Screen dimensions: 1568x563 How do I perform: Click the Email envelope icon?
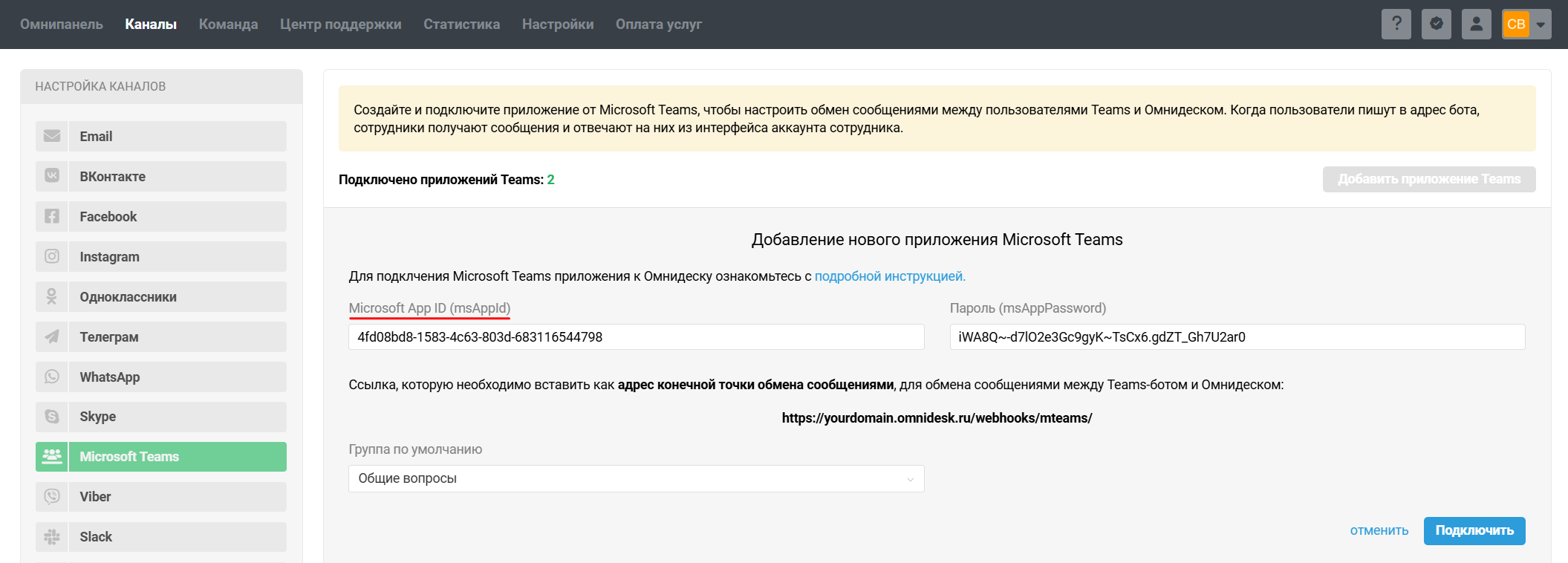click(x=52, y=137)
